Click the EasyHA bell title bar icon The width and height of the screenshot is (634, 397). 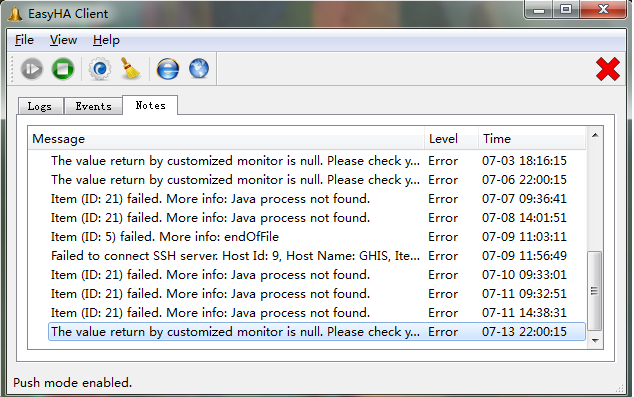tap(15, 14)
